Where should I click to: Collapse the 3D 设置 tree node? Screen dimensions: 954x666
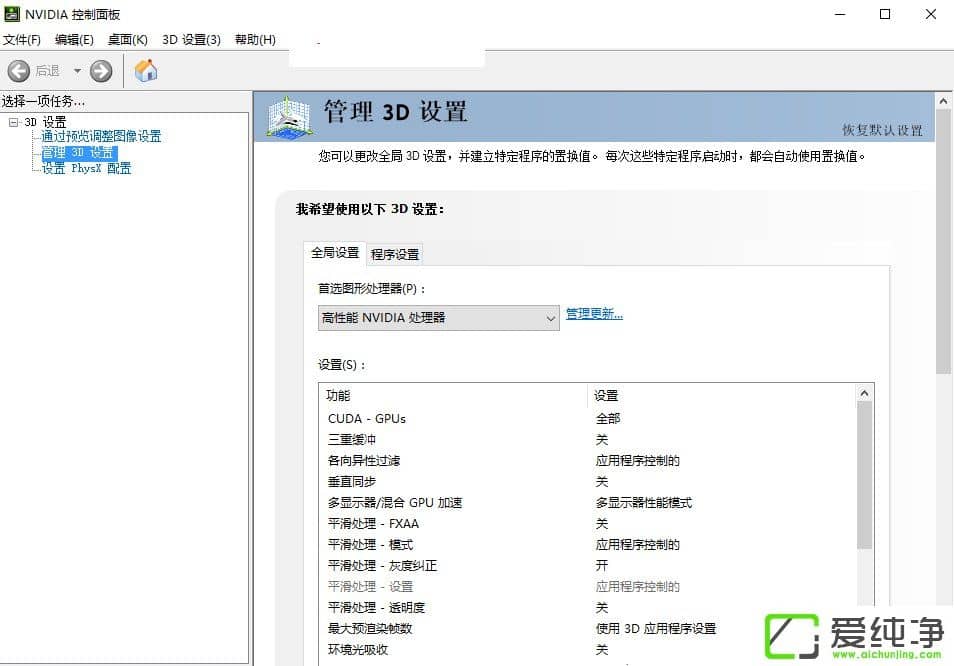[13, 122]
